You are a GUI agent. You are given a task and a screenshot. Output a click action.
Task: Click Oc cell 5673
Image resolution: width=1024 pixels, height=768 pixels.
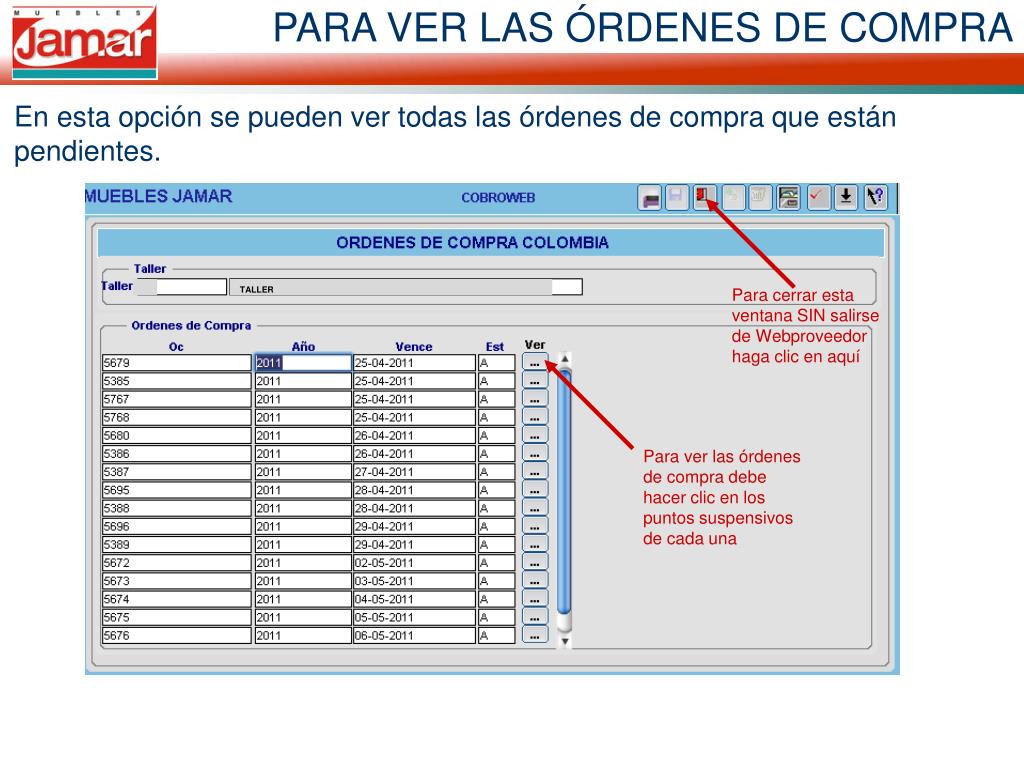pos(176,581)
